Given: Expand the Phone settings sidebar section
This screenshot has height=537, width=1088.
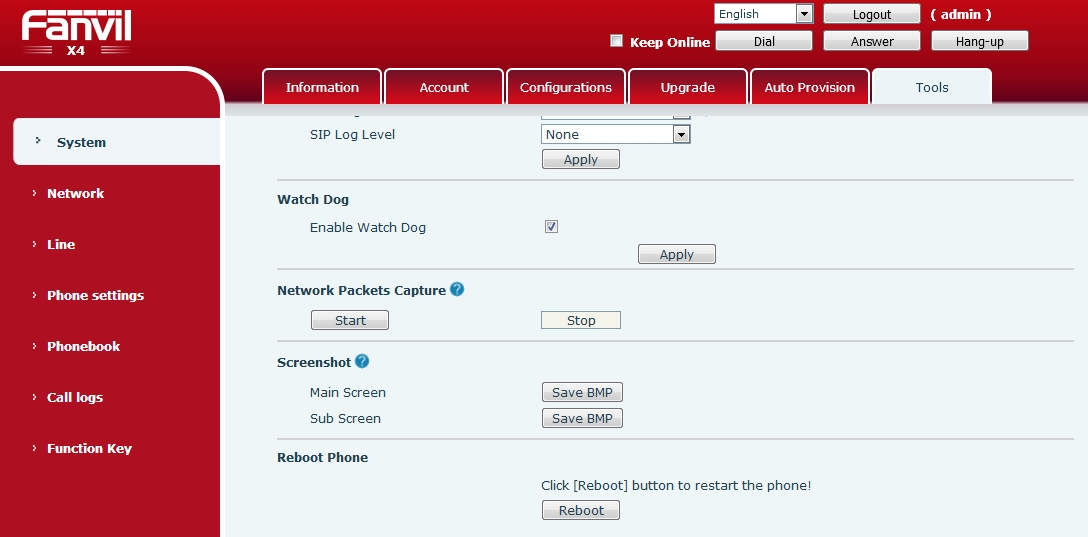Looking at the screenshot, I should 95,295.
